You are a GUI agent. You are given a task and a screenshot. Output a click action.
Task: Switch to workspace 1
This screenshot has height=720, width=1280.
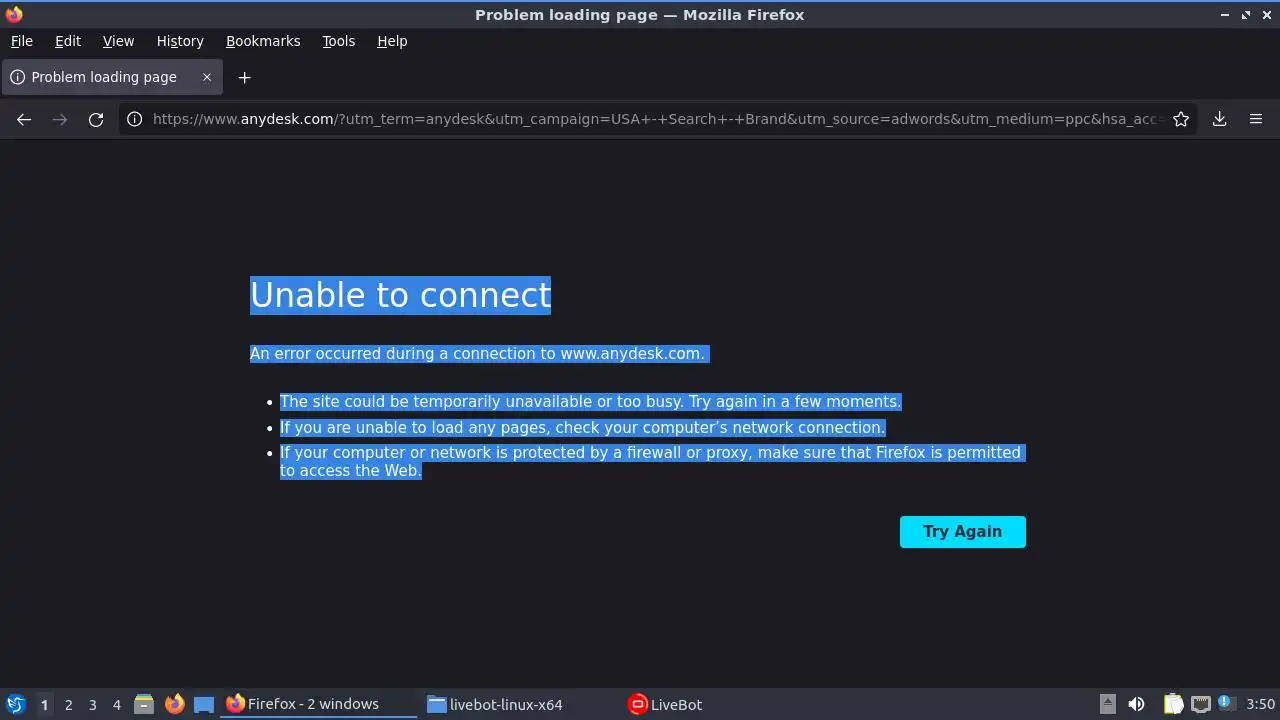(44, 705)
